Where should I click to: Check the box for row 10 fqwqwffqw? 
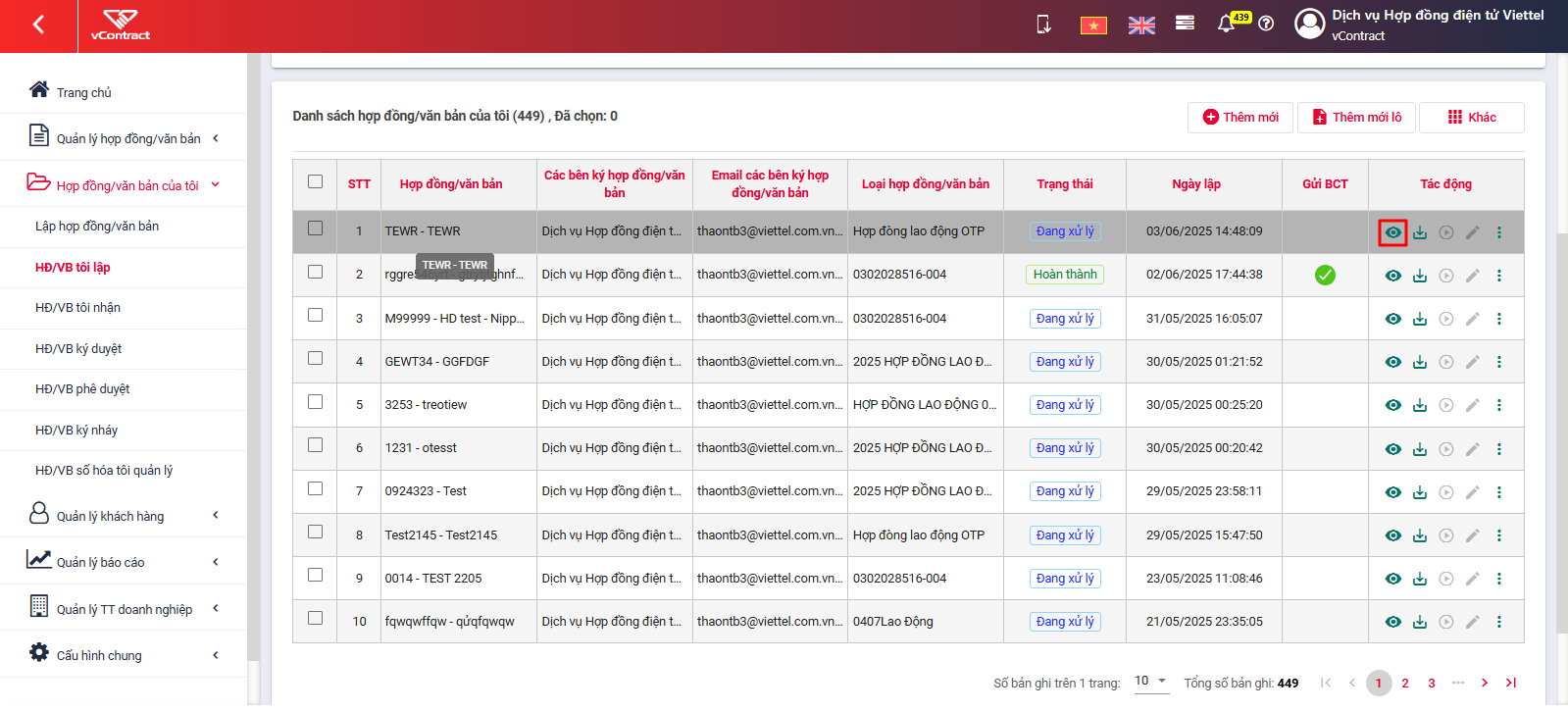click(315, 618)
